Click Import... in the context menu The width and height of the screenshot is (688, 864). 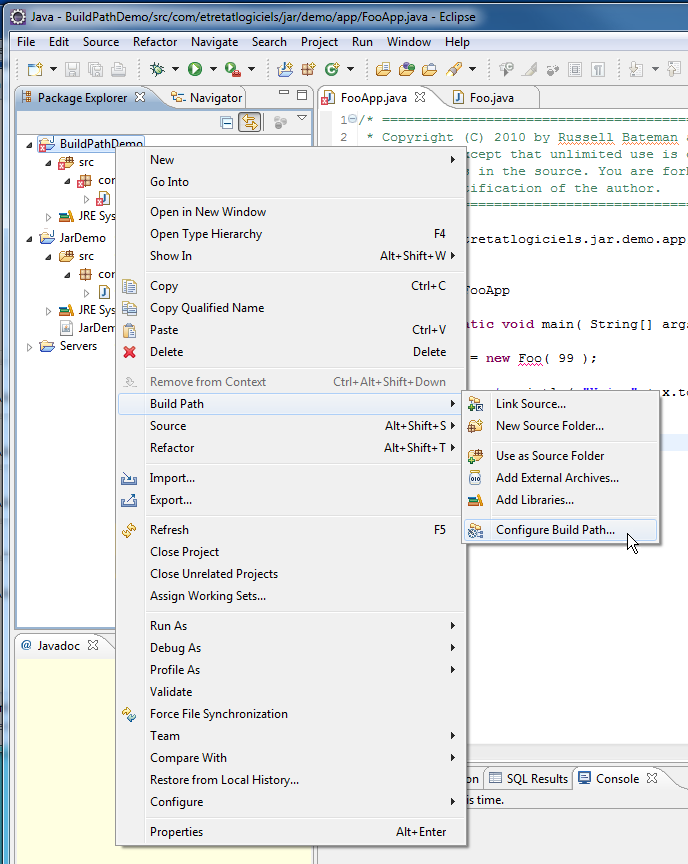291,478
